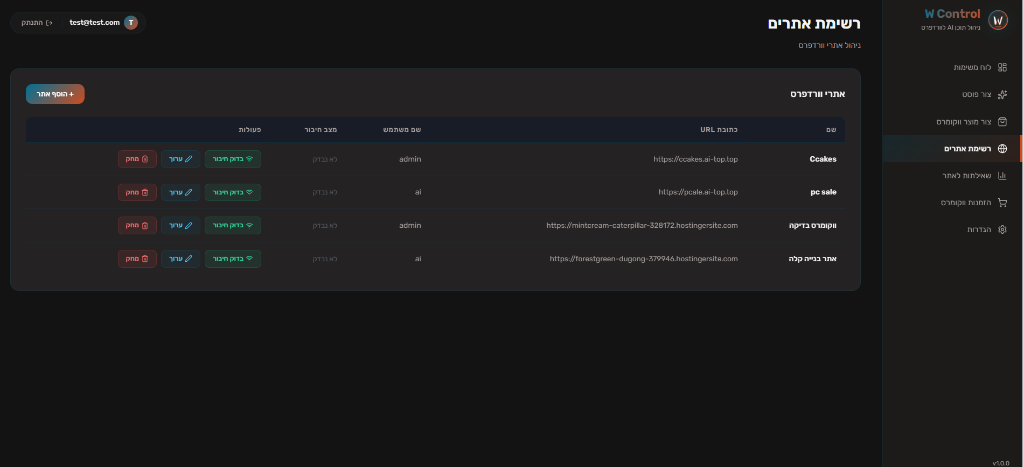Edit the ווקומרס בדיקה site
1024x467 pixels.
point(181,225)
